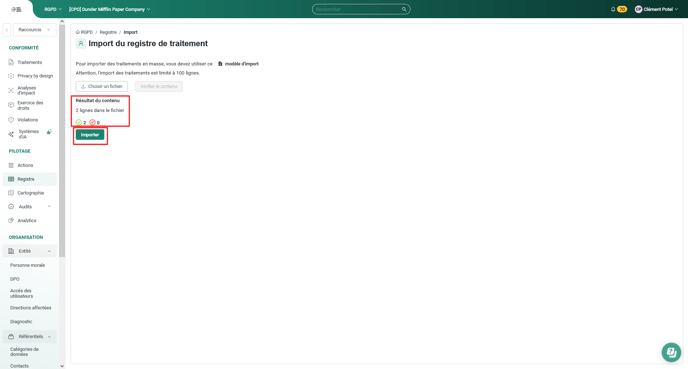This screenshot has width=688, height=369.
Task: Click the search magnifier icon
Action: (x=404, y=9)
